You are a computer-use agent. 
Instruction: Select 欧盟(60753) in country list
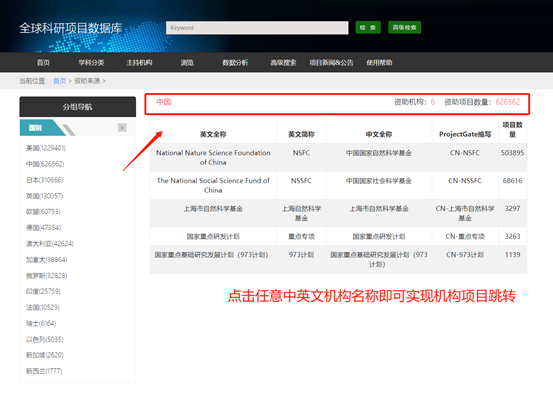(43, 212)
